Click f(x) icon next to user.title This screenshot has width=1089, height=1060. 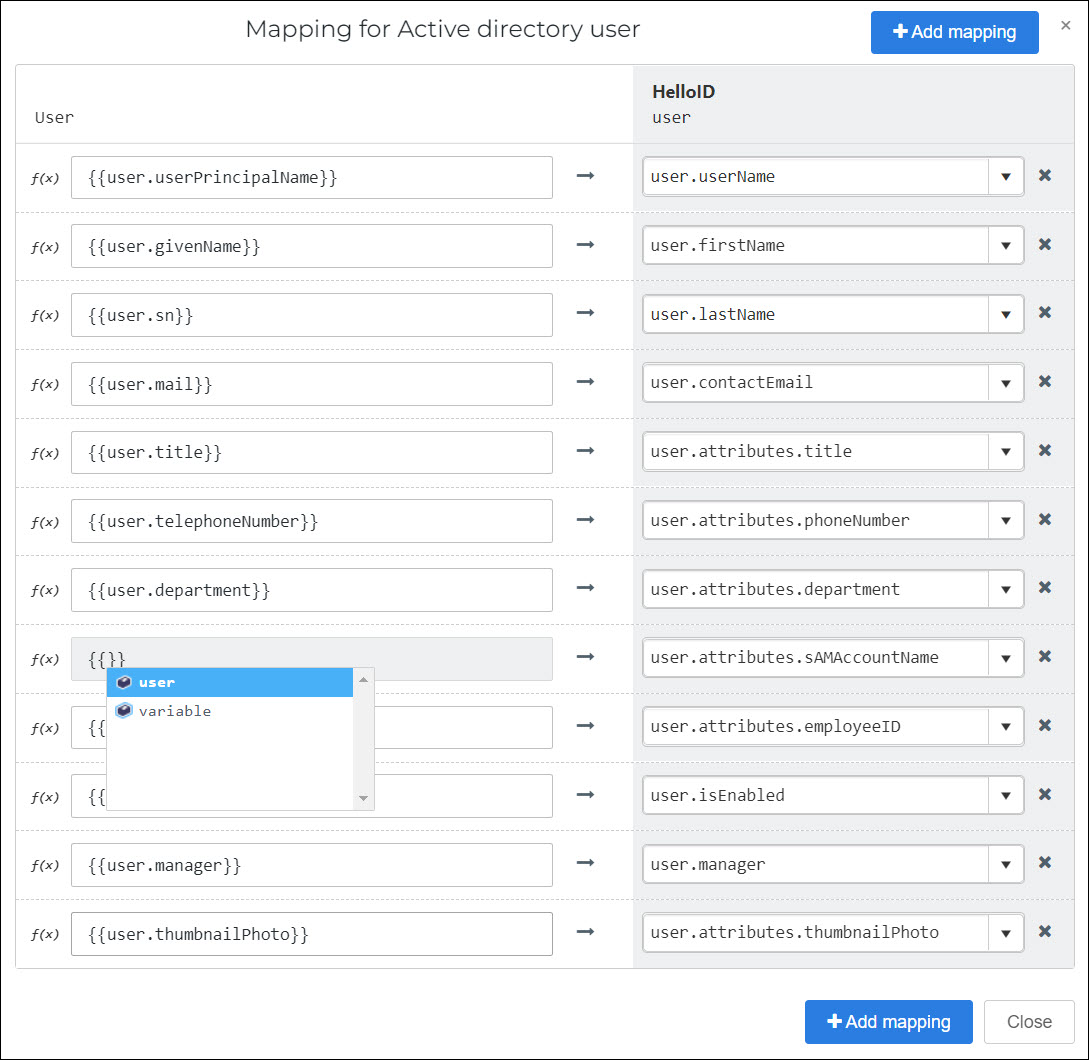coord(45,453)
